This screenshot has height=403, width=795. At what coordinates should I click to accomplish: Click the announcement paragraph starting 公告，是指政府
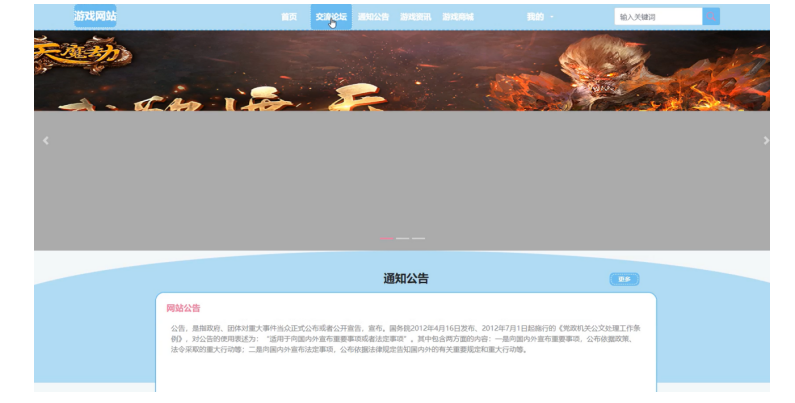pyautogui.click(x=406, y=339)
